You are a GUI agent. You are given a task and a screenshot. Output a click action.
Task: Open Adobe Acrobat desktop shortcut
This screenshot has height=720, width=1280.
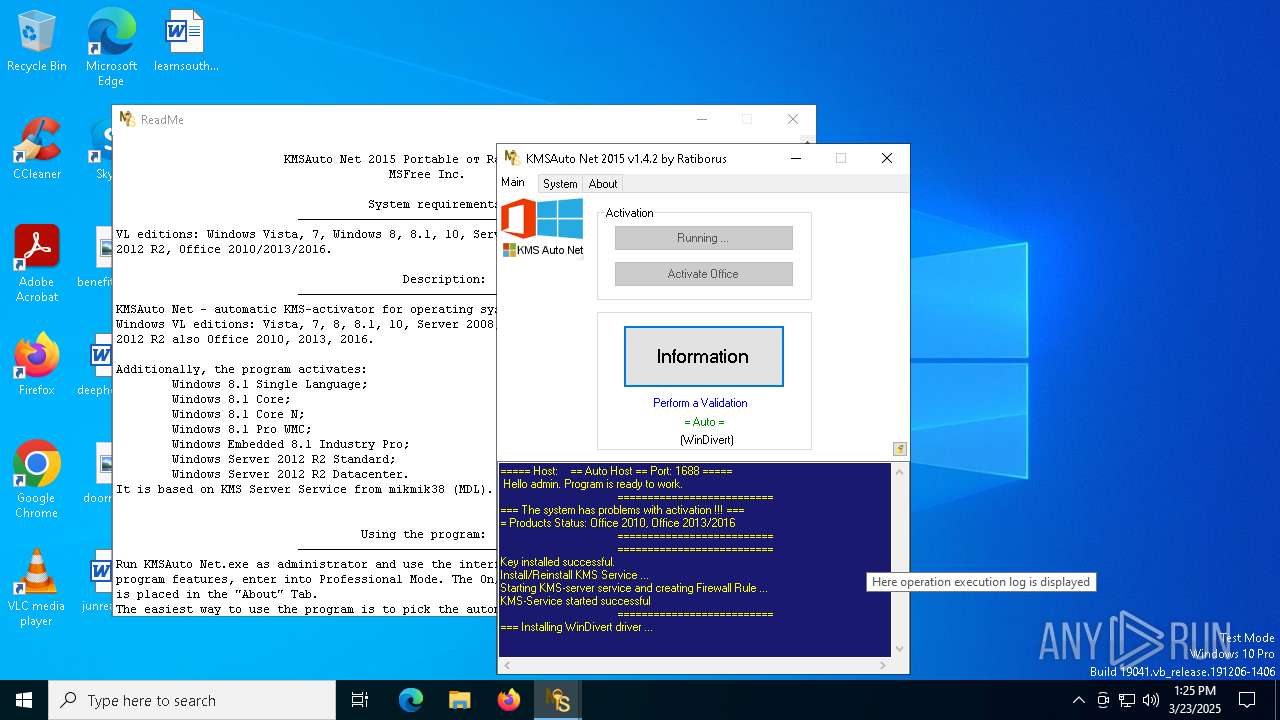coord(37,264)
